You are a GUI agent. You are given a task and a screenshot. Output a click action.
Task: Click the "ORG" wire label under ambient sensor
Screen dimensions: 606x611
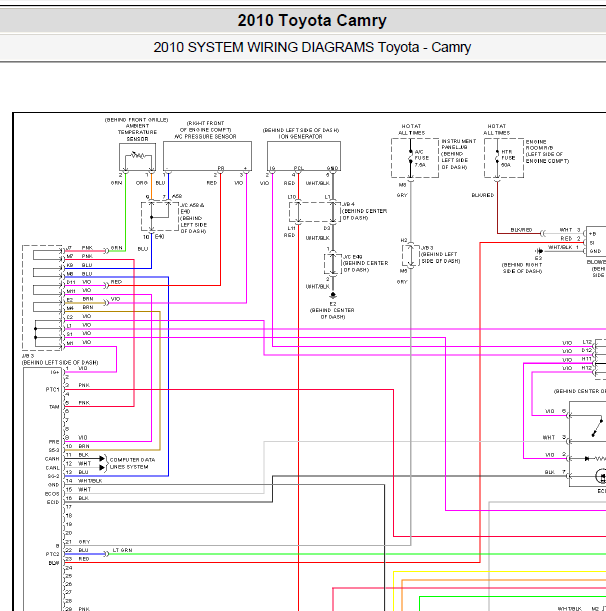(141, 183)
